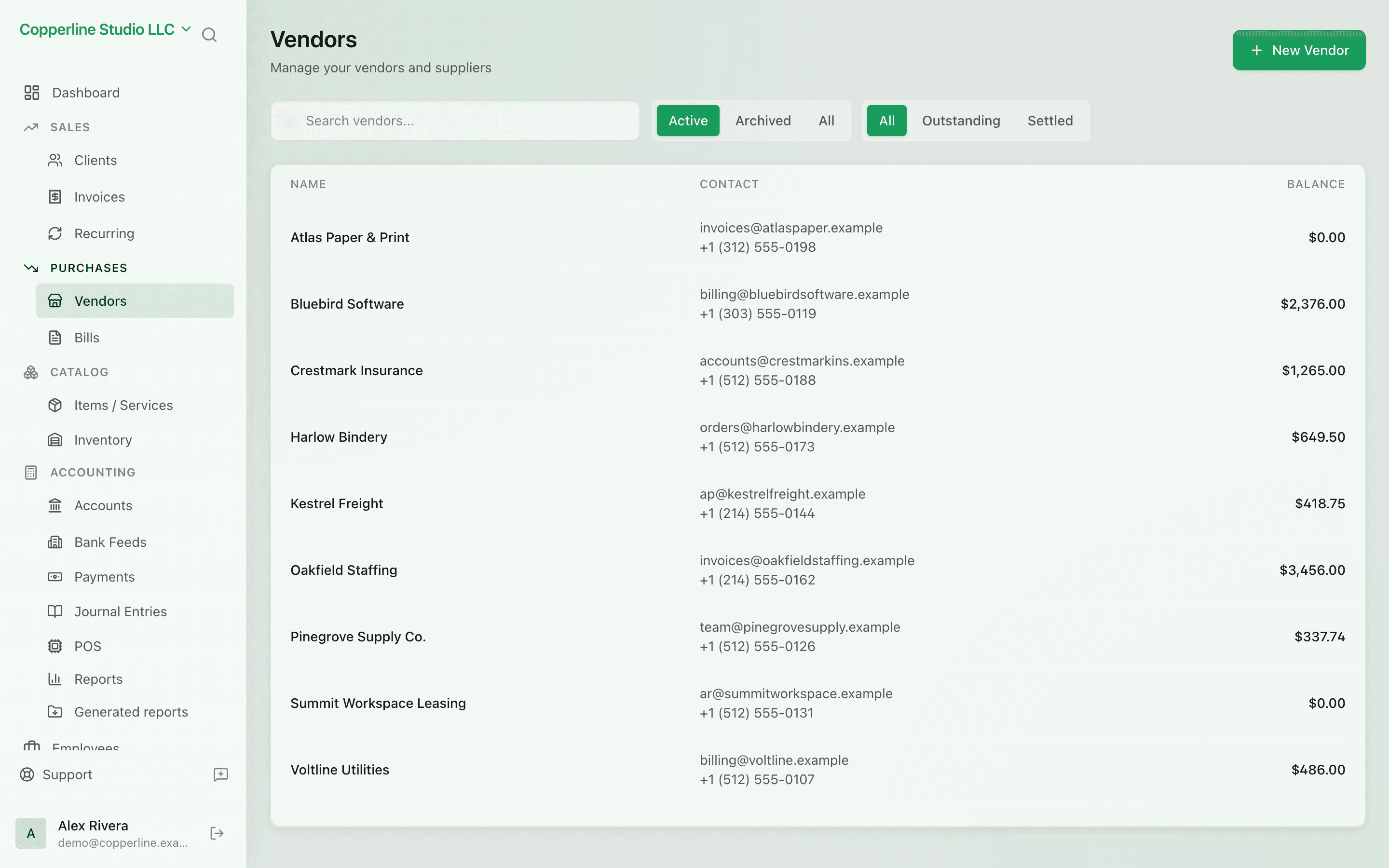
Task: Open the Bluebird Software vendor row
Action: tap(817, 304)
